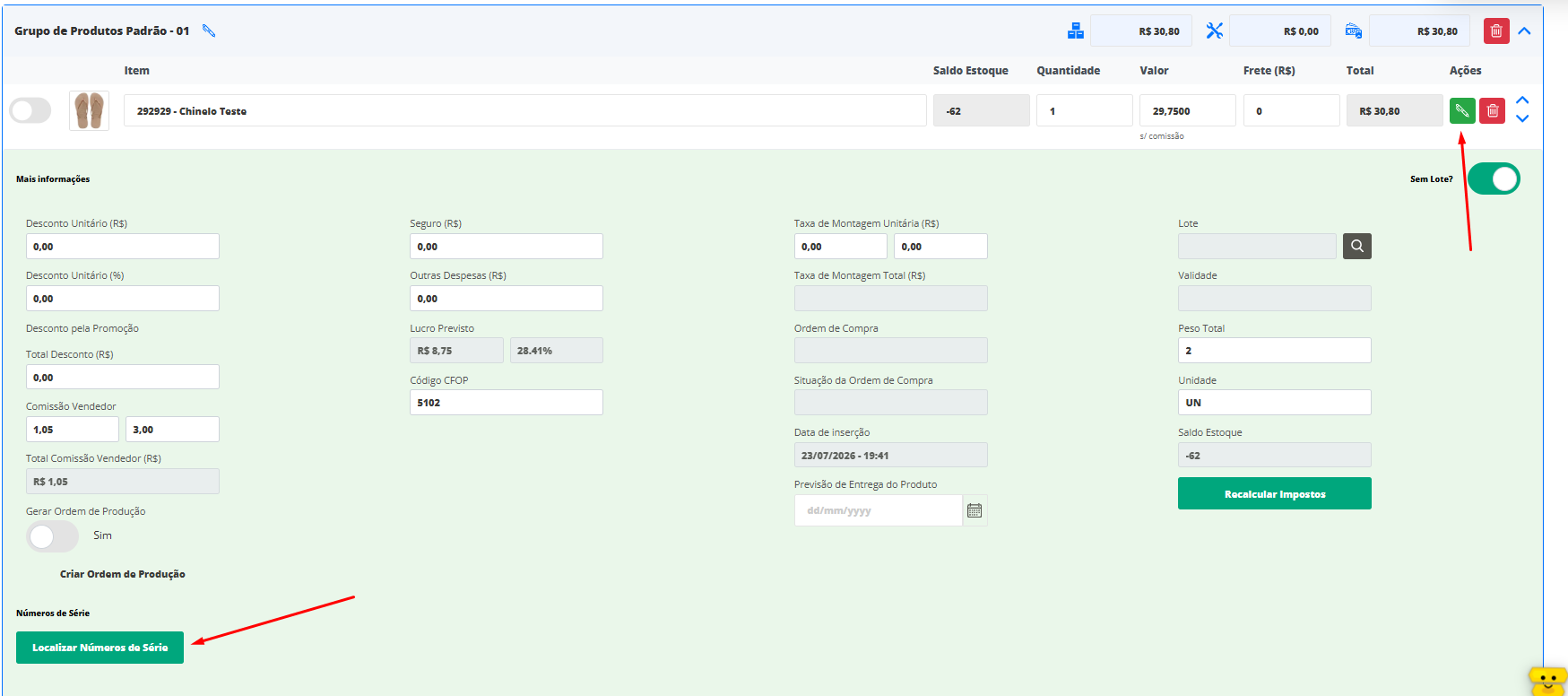1568x696 pixels.
Task: Click the green edit button on Chinelo Teste row
Action: point(1462,111)
